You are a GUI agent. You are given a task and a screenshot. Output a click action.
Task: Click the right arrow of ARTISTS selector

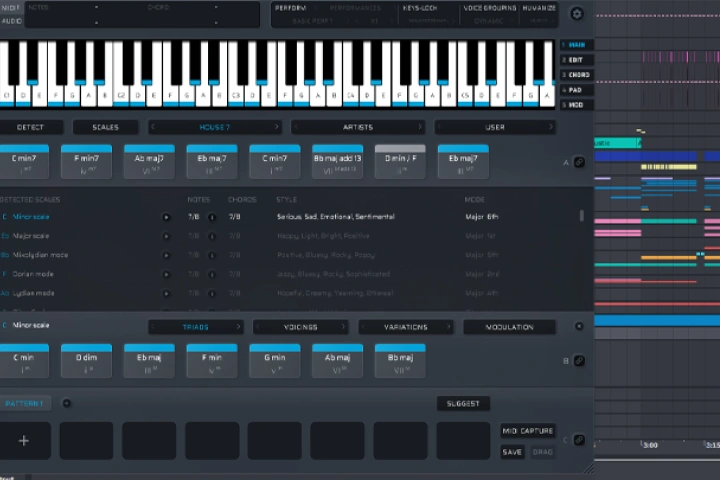click(x=420, y=127)
